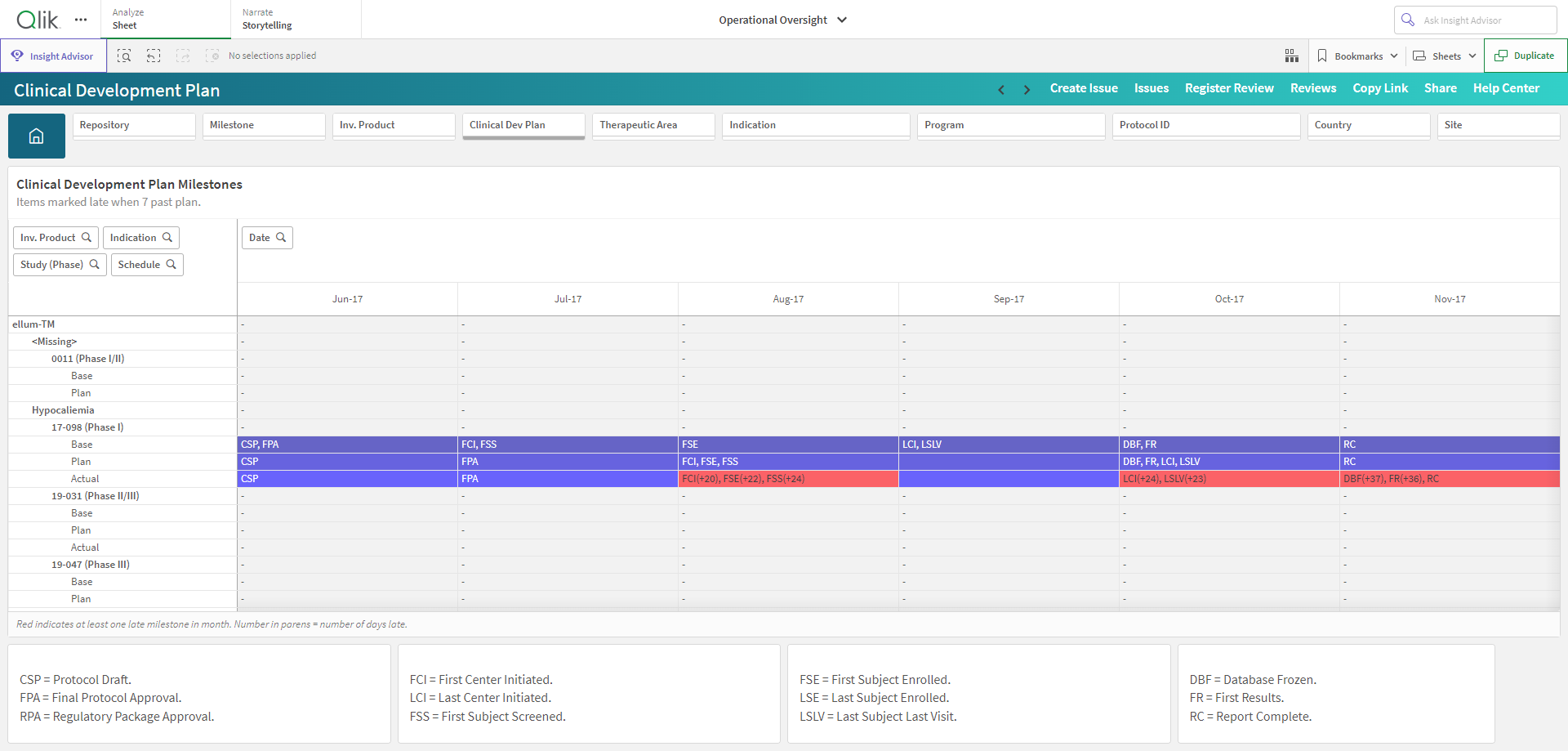Select the <Missing> indication row

[122, 342]
